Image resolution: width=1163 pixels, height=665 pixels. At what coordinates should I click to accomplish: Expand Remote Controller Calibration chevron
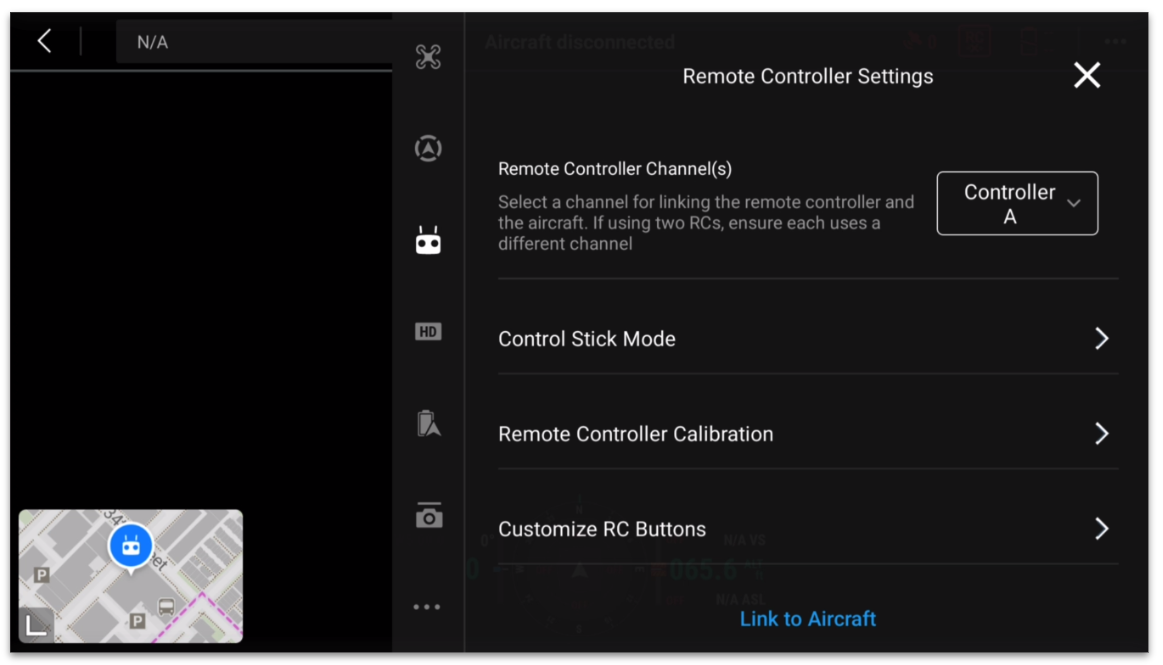pos(1101,434)
